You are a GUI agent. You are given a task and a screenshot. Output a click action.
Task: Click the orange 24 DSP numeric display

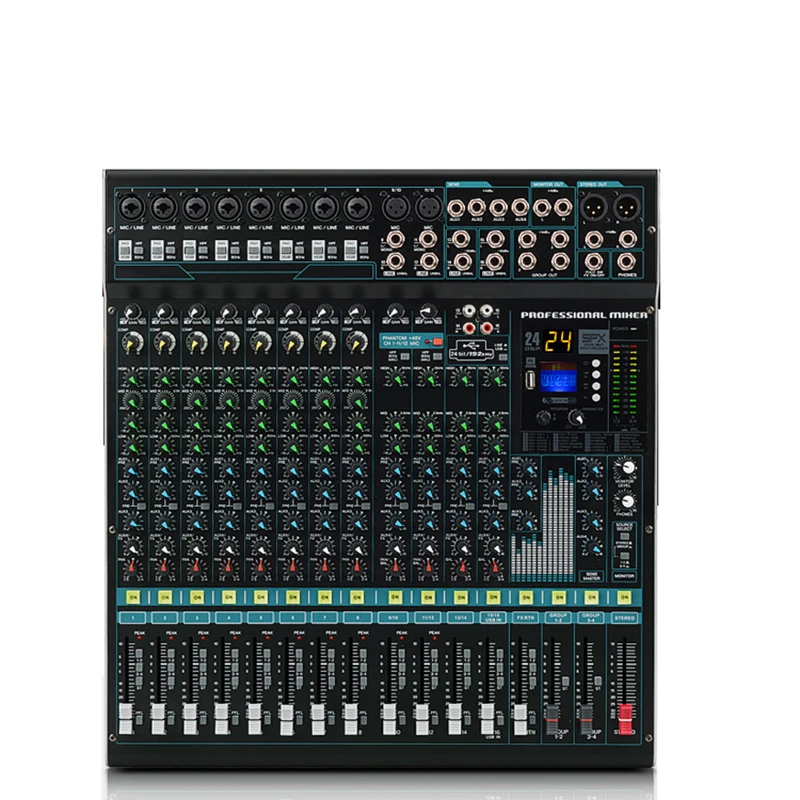pos(559,341)
